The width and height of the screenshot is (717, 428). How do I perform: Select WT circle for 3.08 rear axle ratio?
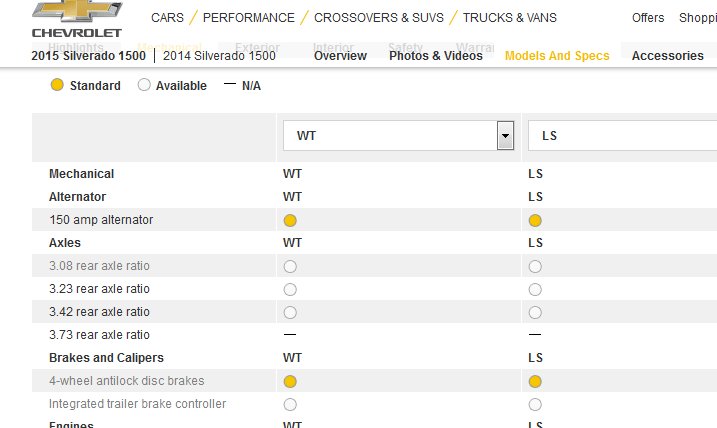[290, 267]
